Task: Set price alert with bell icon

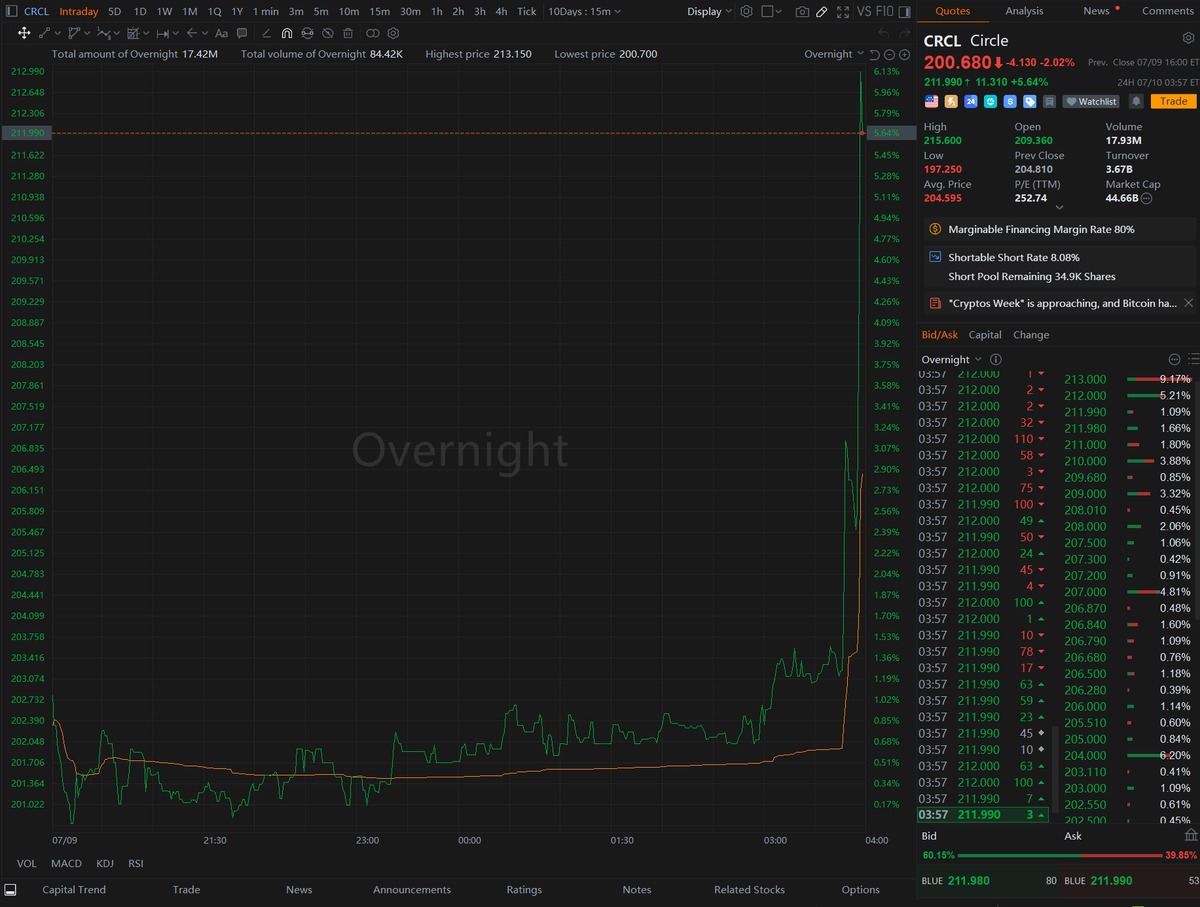Action: coord(1136,101)
